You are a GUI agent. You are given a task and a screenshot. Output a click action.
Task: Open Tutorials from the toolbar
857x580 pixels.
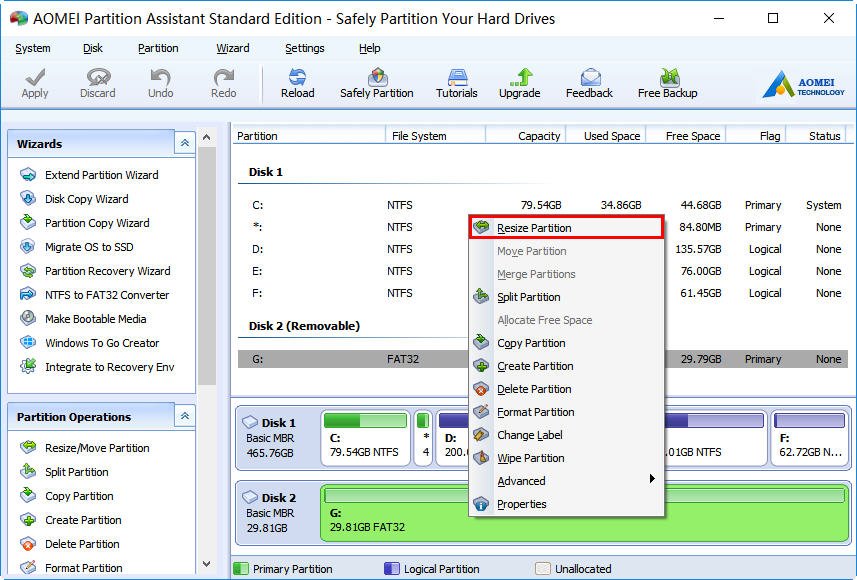(x=456, y=84)
